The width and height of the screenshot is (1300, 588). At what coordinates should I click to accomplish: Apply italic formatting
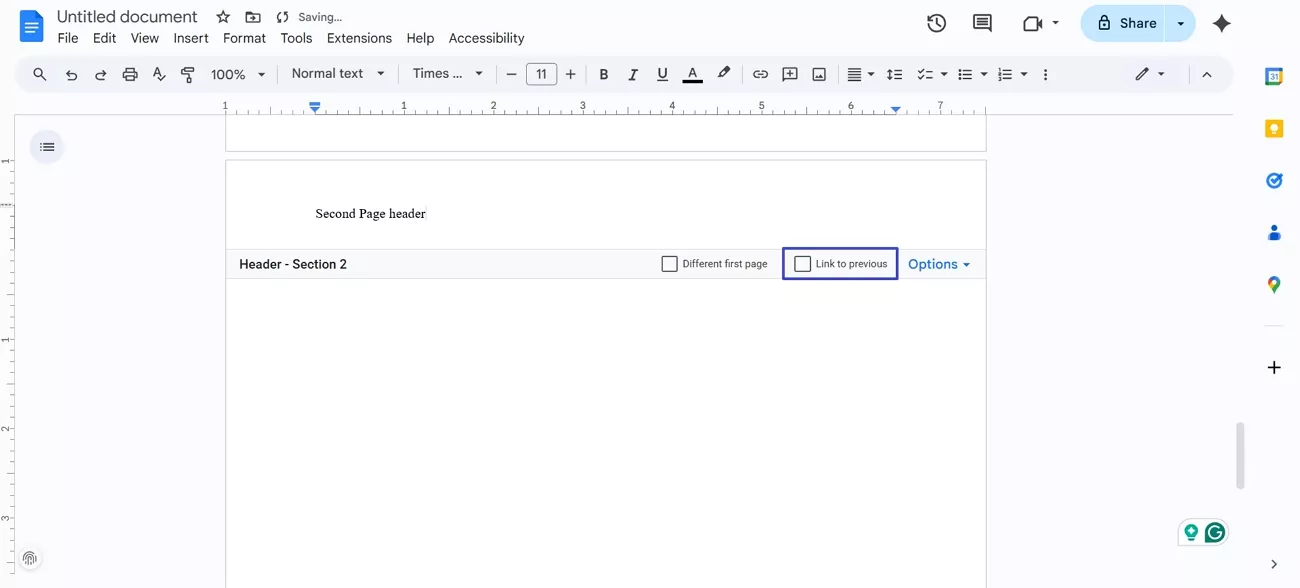point(632,73)
